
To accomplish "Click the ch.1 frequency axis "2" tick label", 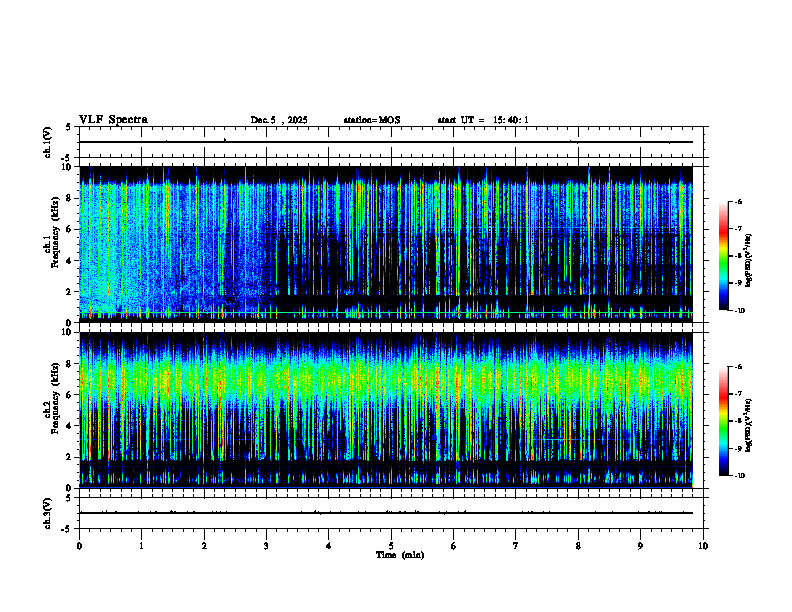I will click(x=69, y=292).
